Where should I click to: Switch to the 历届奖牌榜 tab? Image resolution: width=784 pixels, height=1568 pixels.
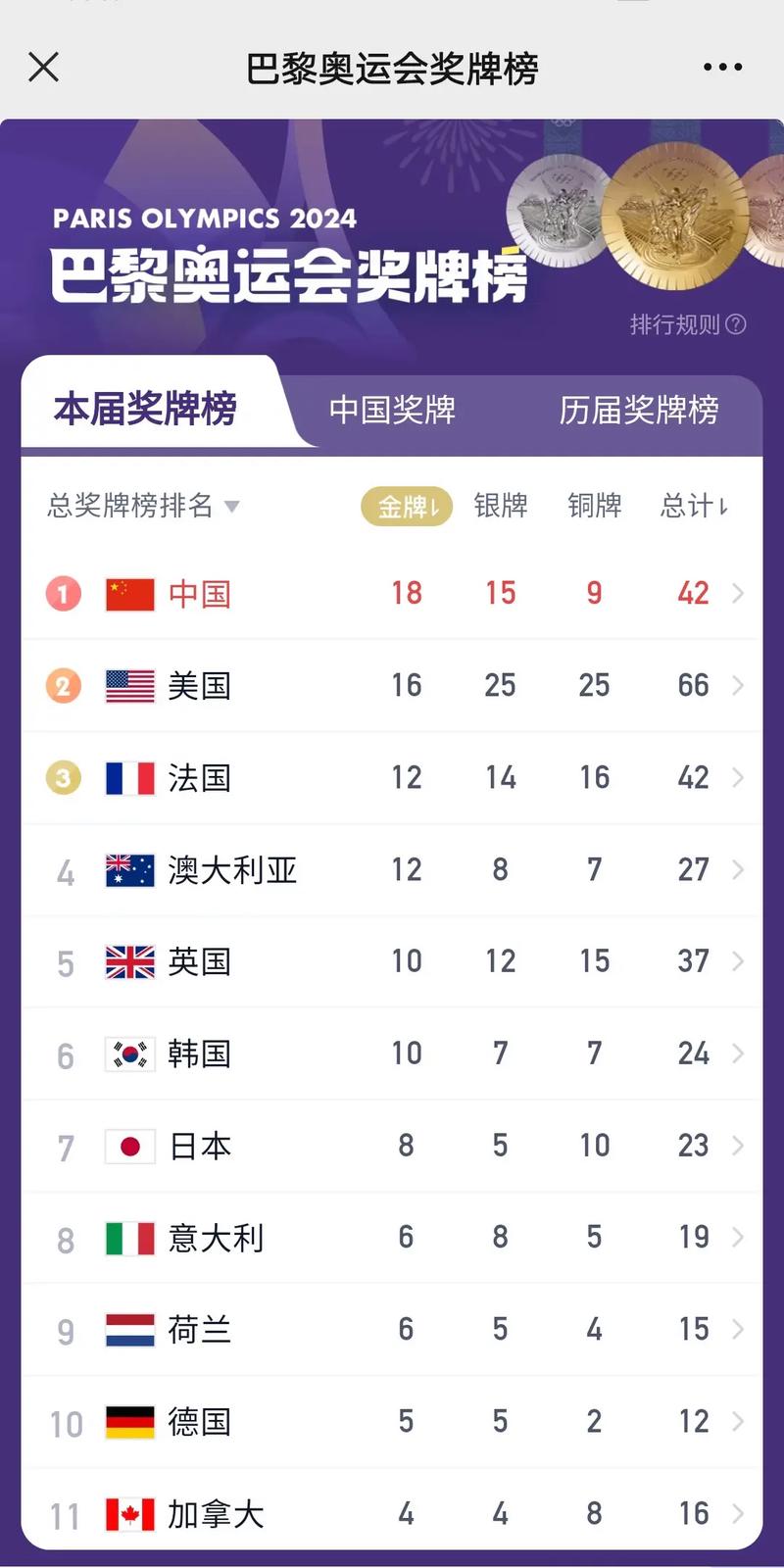tap(642, 412)
